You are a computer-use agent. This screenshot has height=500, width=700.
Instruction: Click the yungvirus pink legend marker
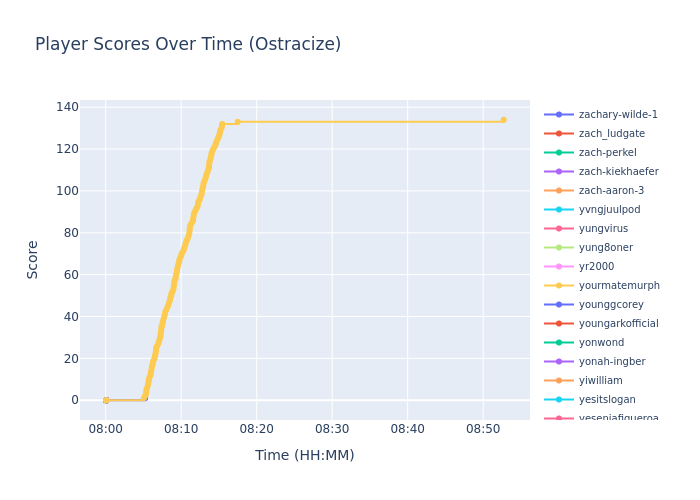click(559, 229)
